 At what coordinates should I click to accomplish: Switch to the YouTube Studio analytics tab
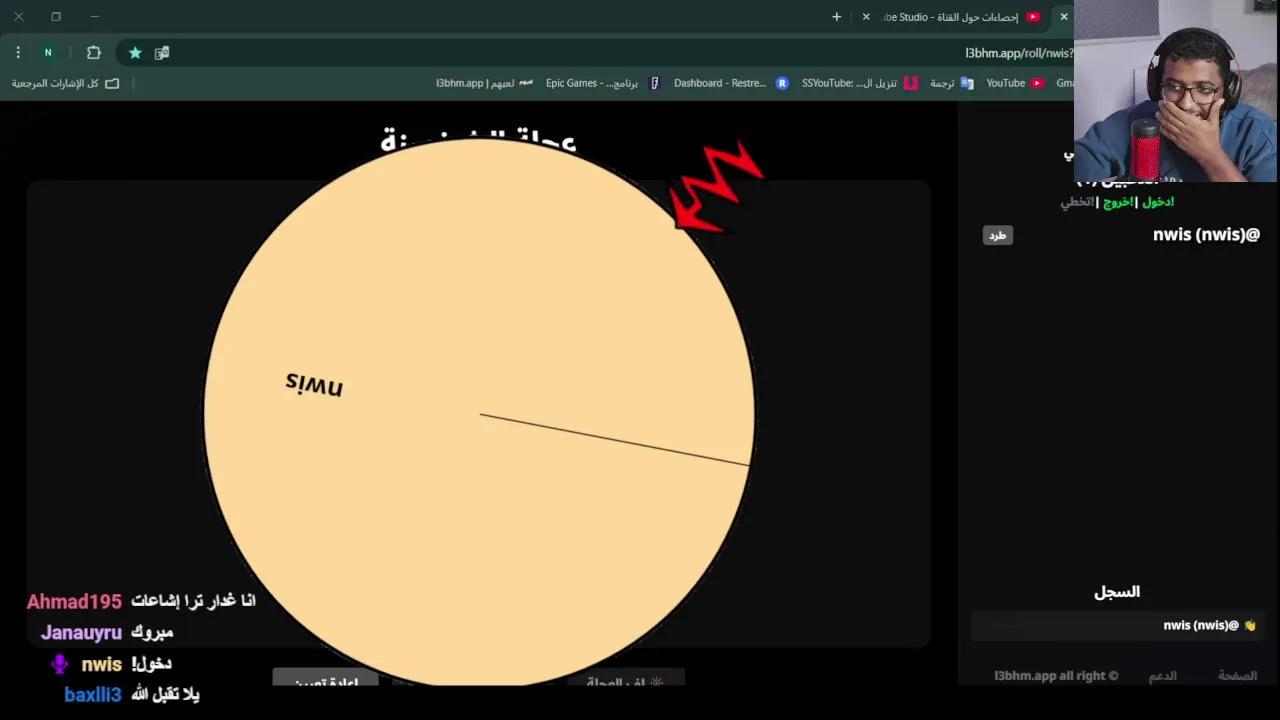pyautogui.click(x=960, y=17)
